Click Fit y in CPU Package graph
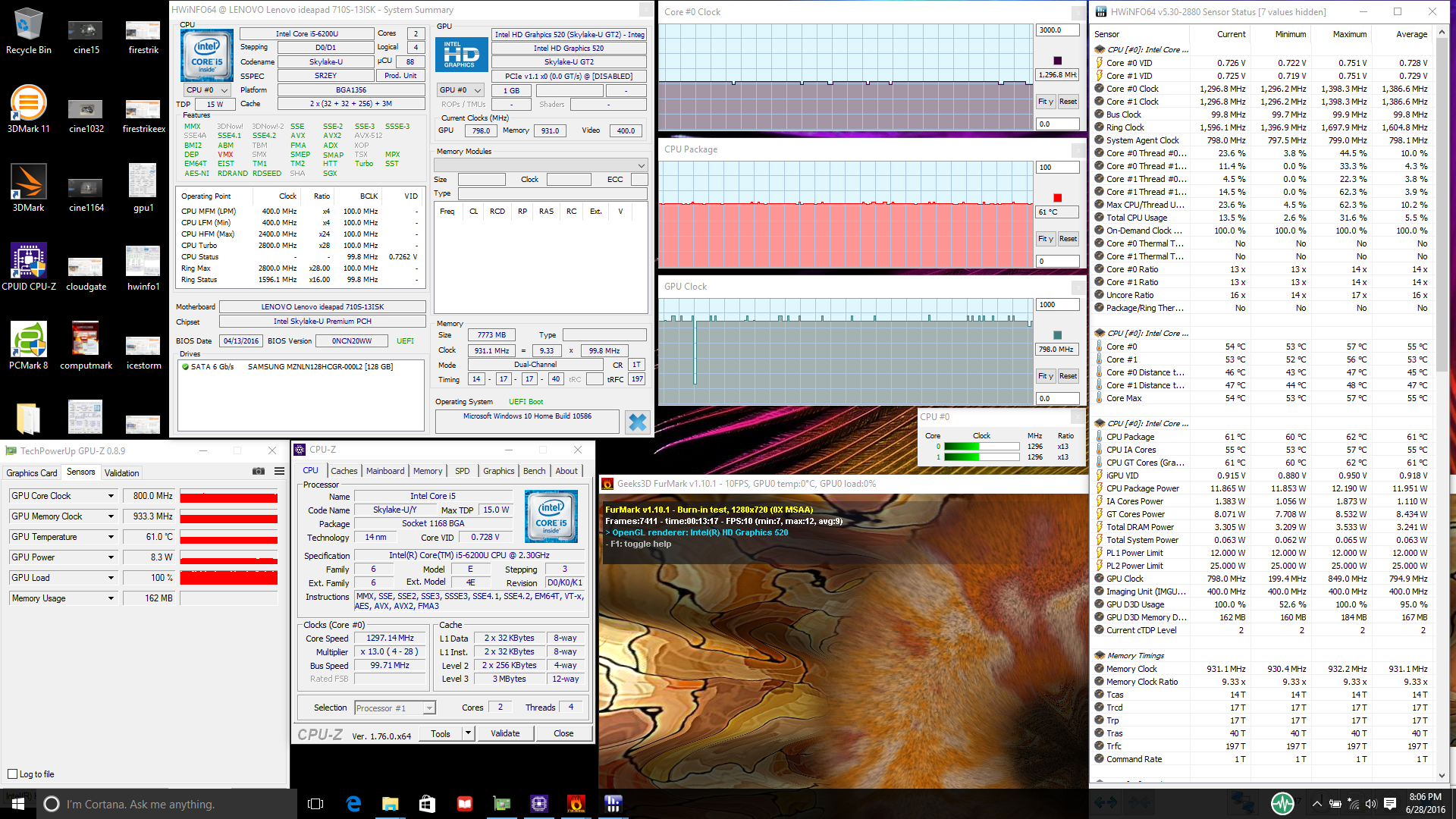1456x819 pixels. pos(1046,239)
